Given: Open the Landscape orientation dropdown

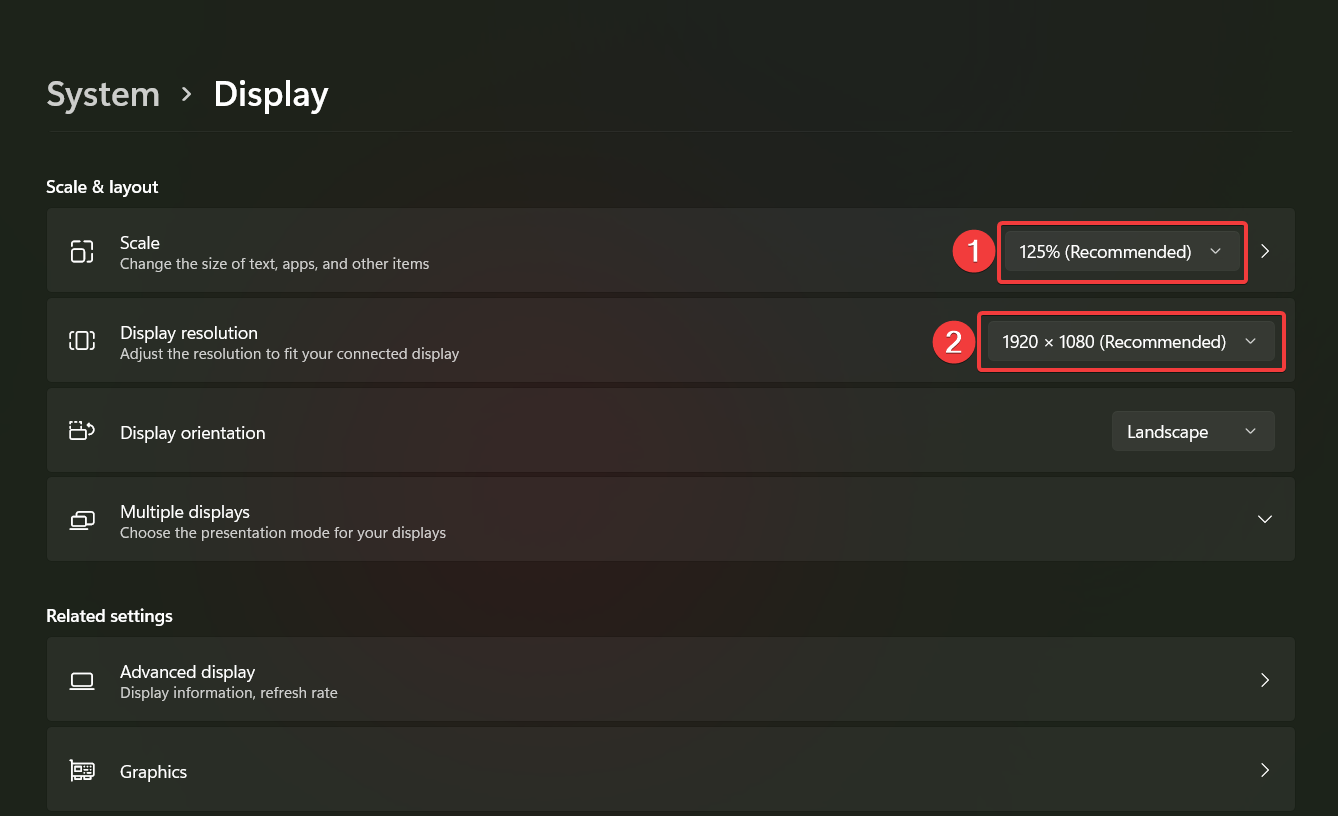Looking at the screenshot, I should (x=1193, y=431).
